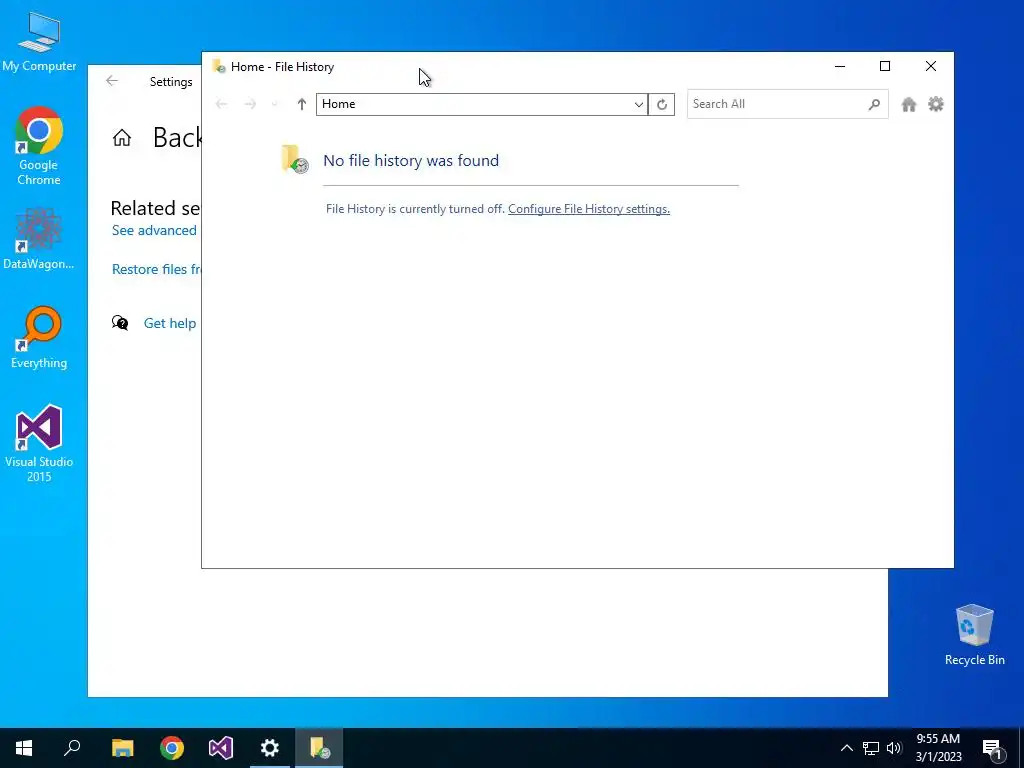Open the clock and calendar
This screenshot has width=1024, height=768.
tap(938, 748)
